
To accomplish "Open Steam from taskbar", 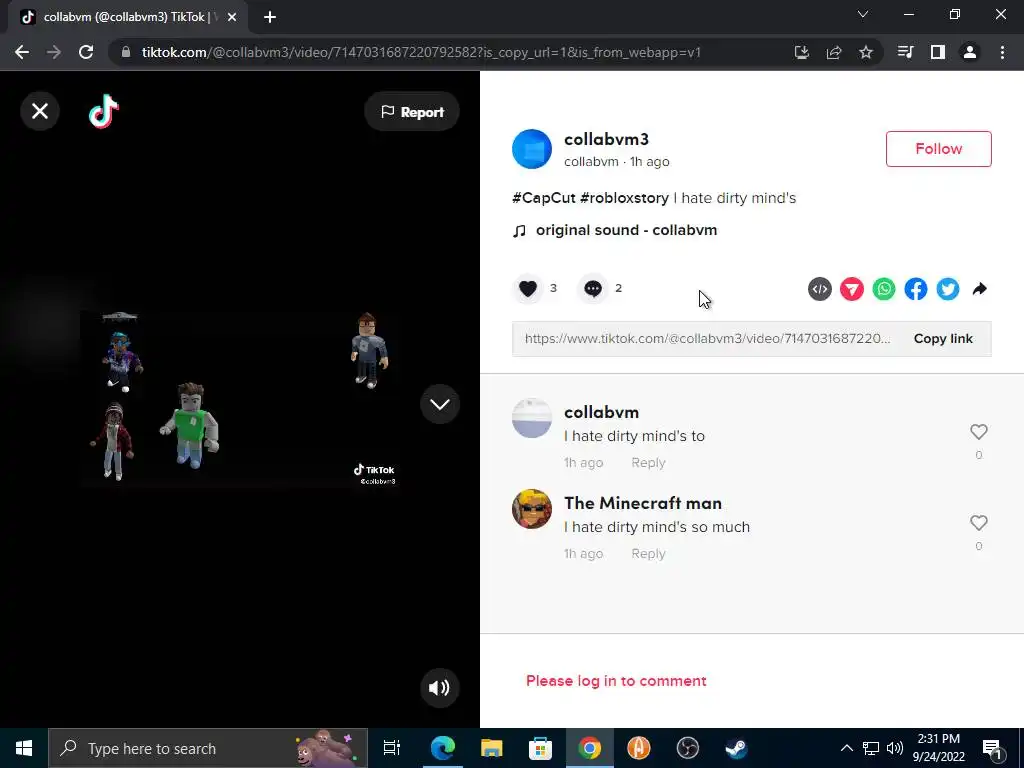I will pos(736,748).
